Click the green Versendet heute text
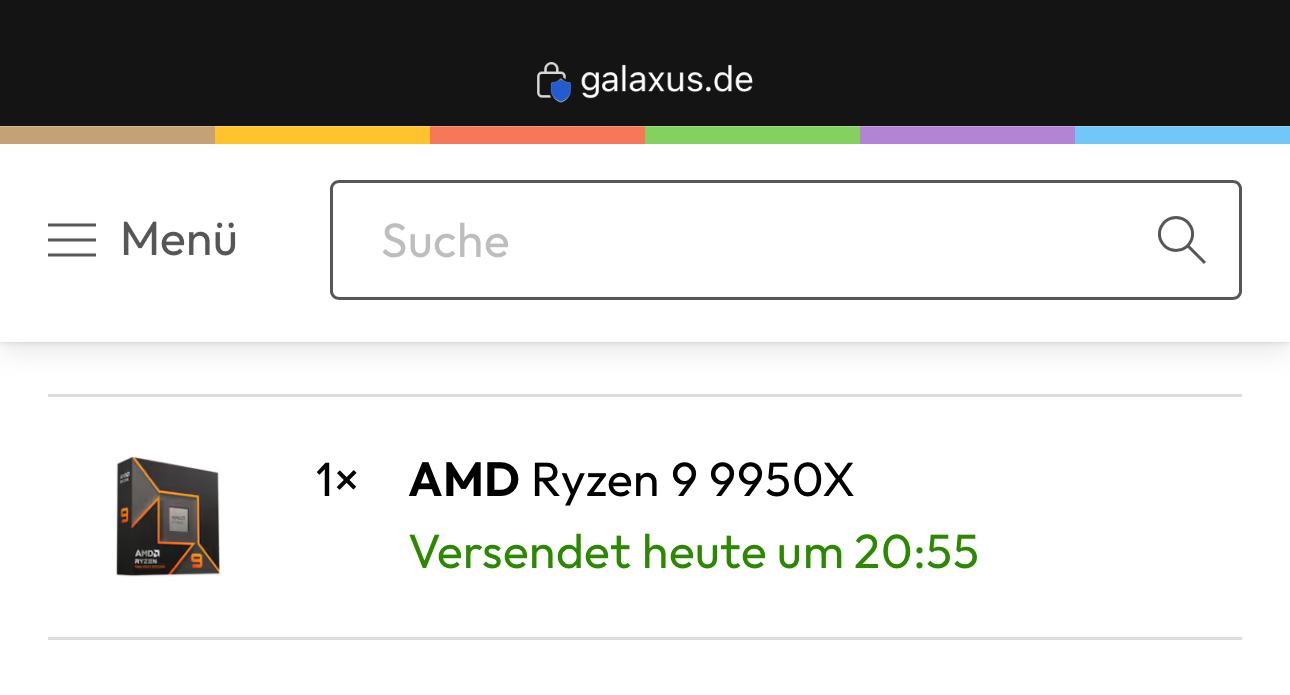Viewport: 1290px width, 695px height. tap(625, 551)
